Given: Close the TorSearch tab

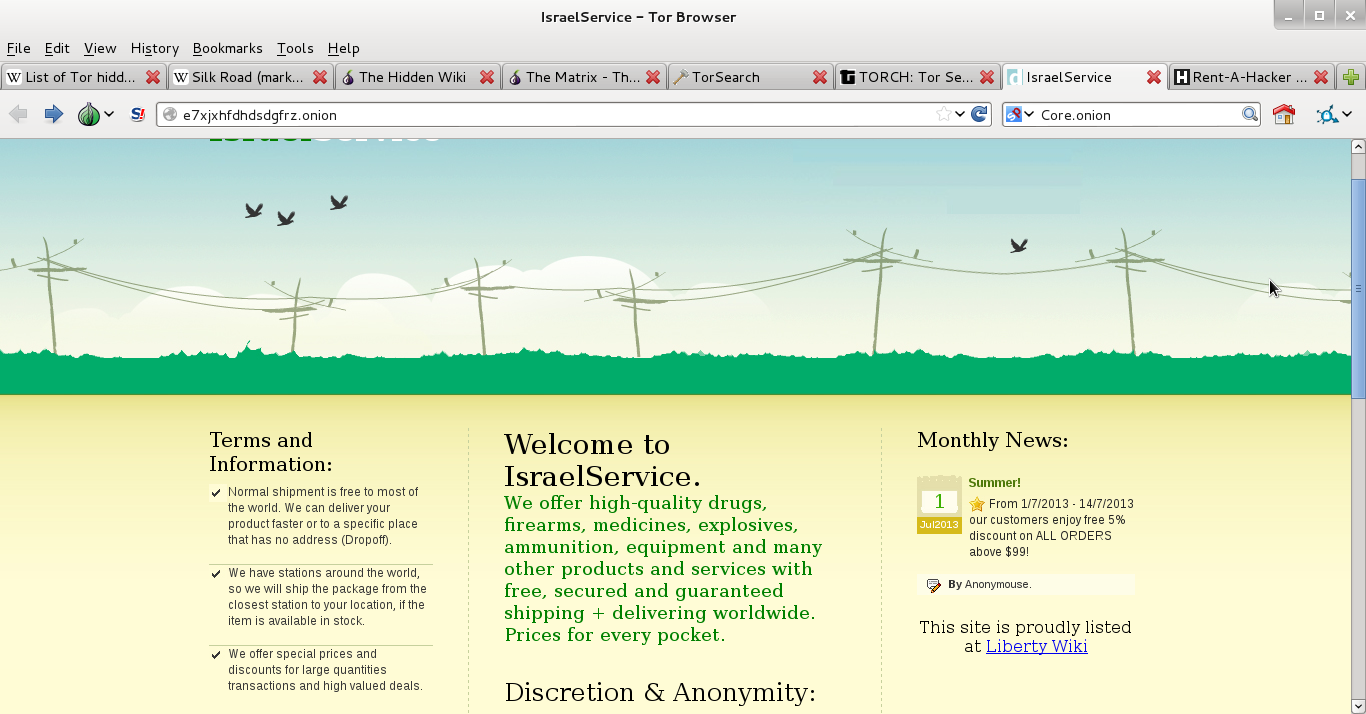Looking at the screenshot, I should 820,77.
